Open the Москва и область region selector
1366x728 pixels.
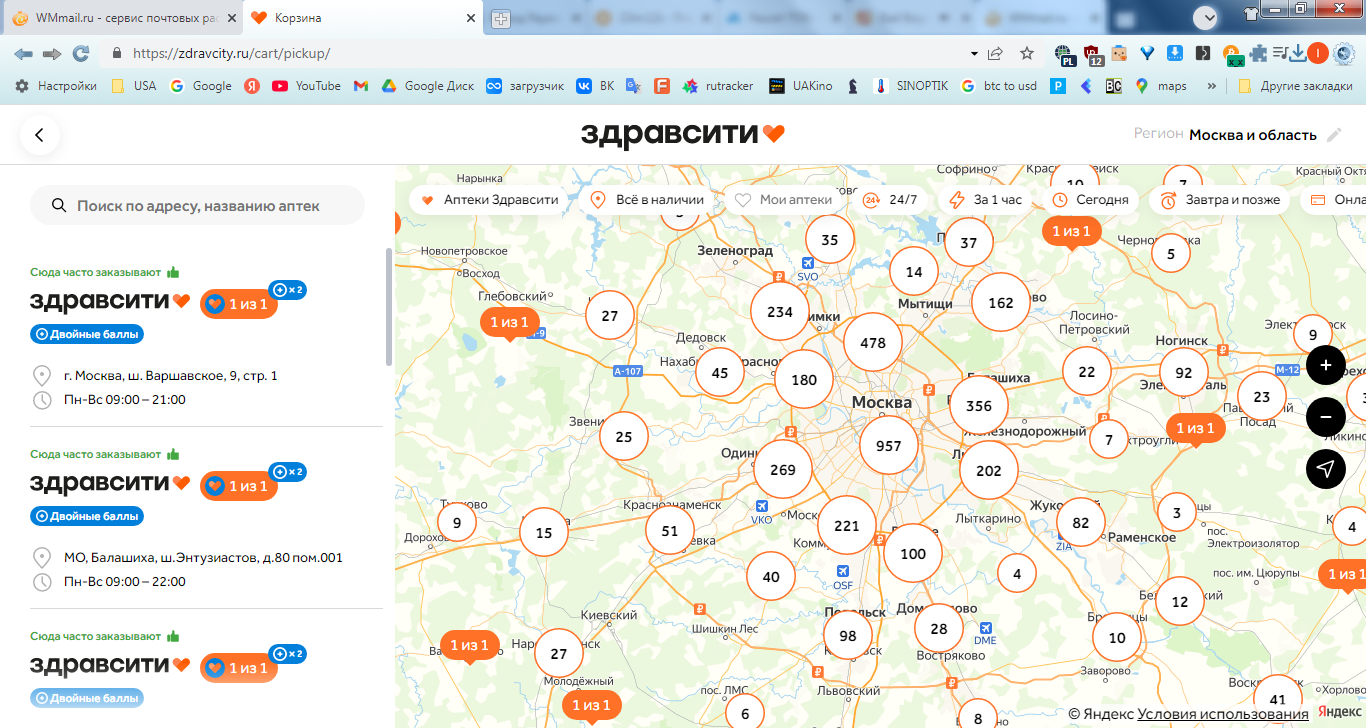(x=1252, y=135)
